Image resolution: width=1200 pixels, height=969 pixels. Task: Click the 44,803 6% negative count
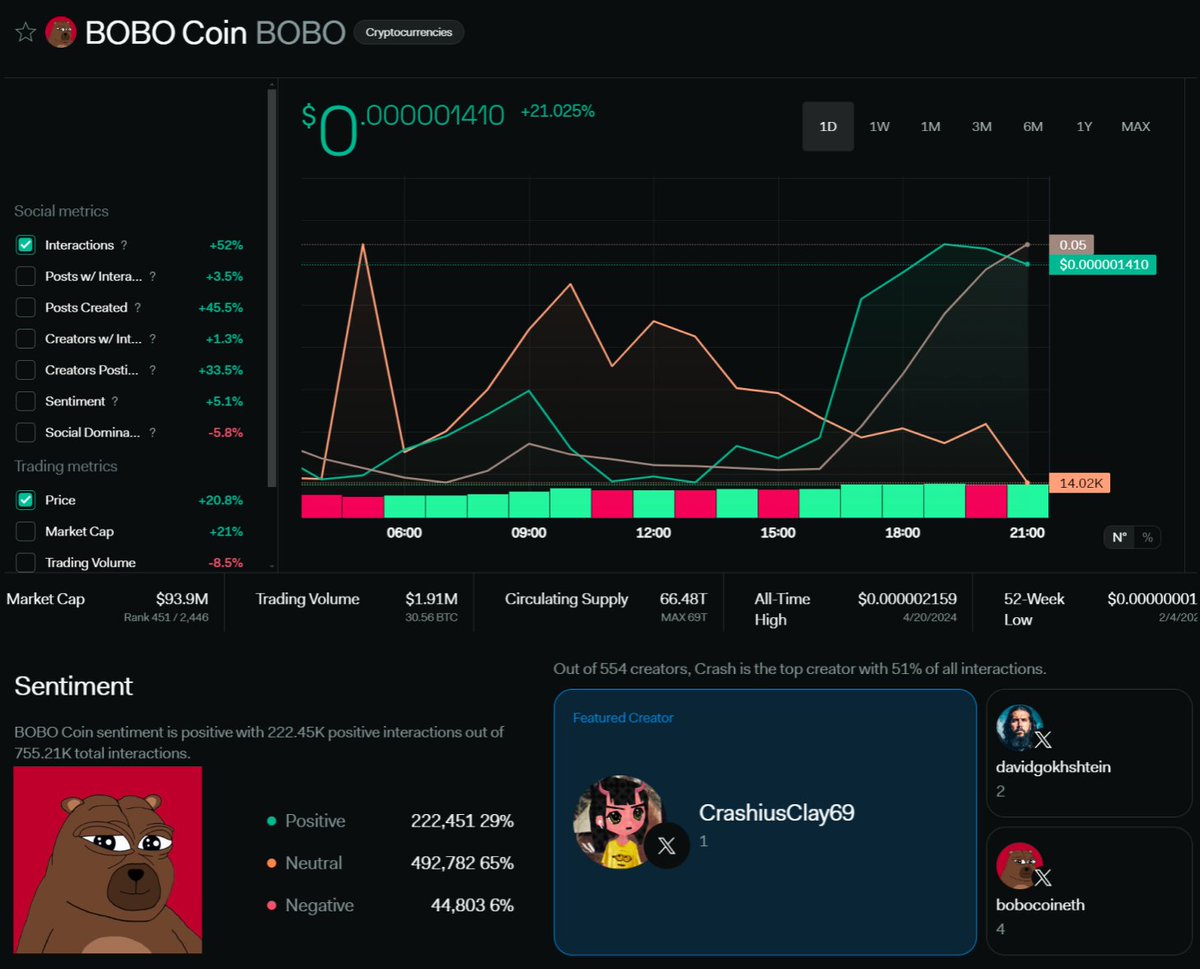pyautogui.click(x=472, y=906)
